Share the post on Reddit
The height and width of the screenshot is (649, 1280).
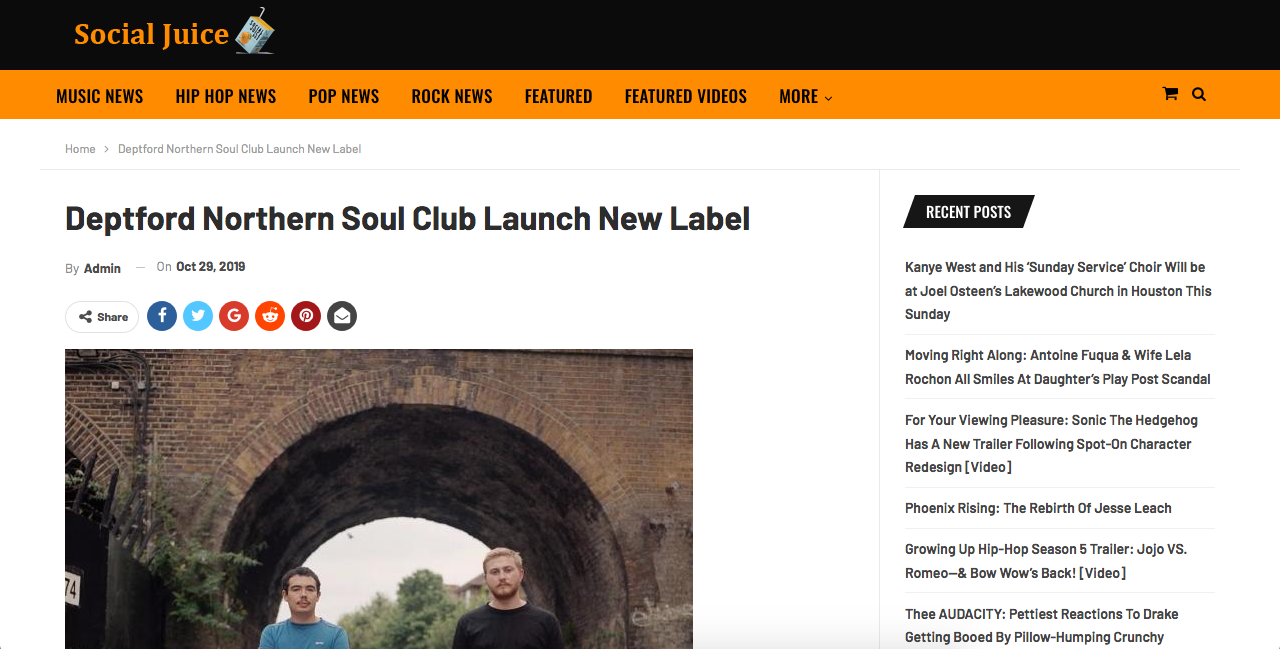tap(270, 316)
